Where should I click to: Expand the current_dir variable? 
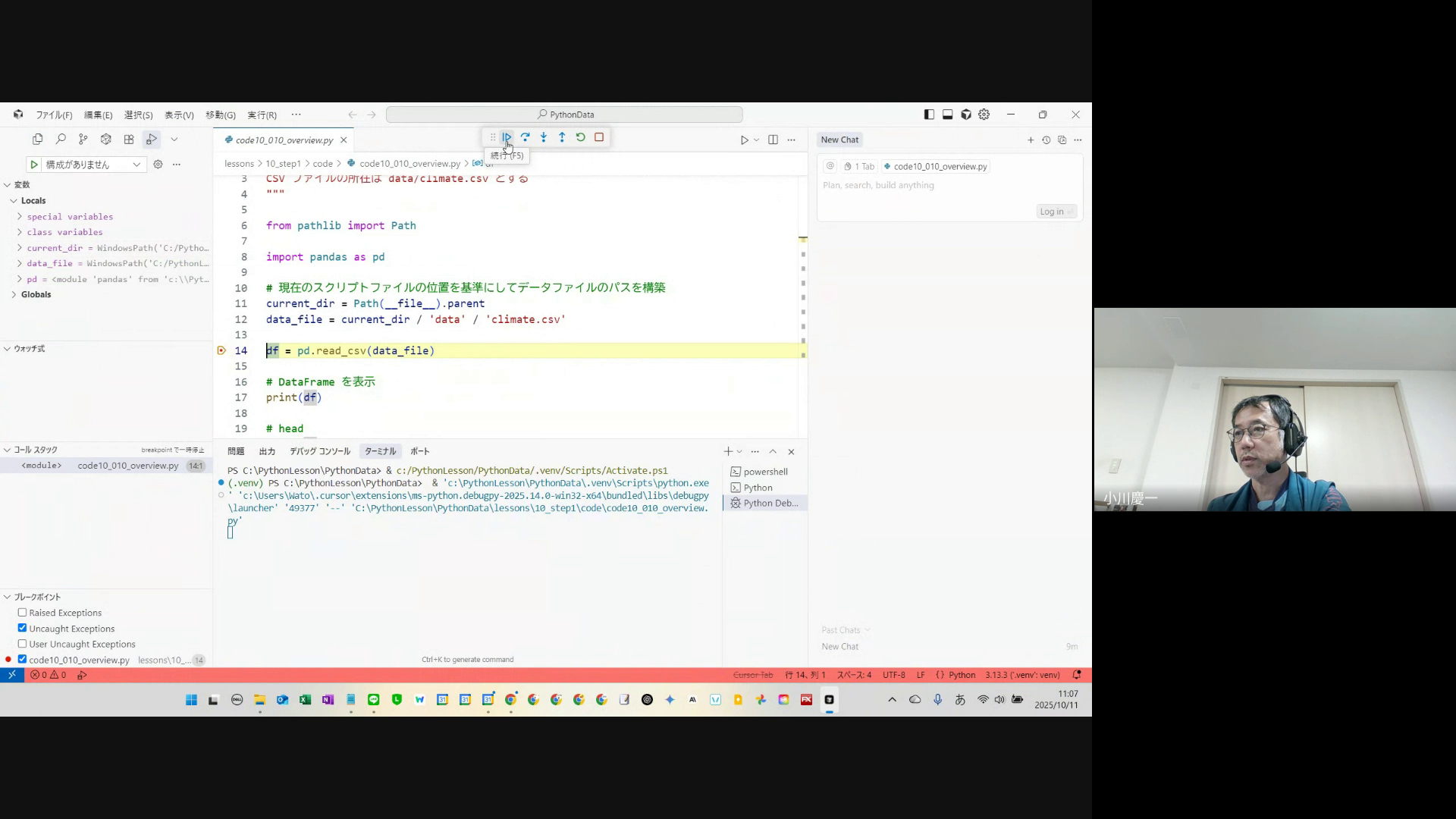coord(20,248)
